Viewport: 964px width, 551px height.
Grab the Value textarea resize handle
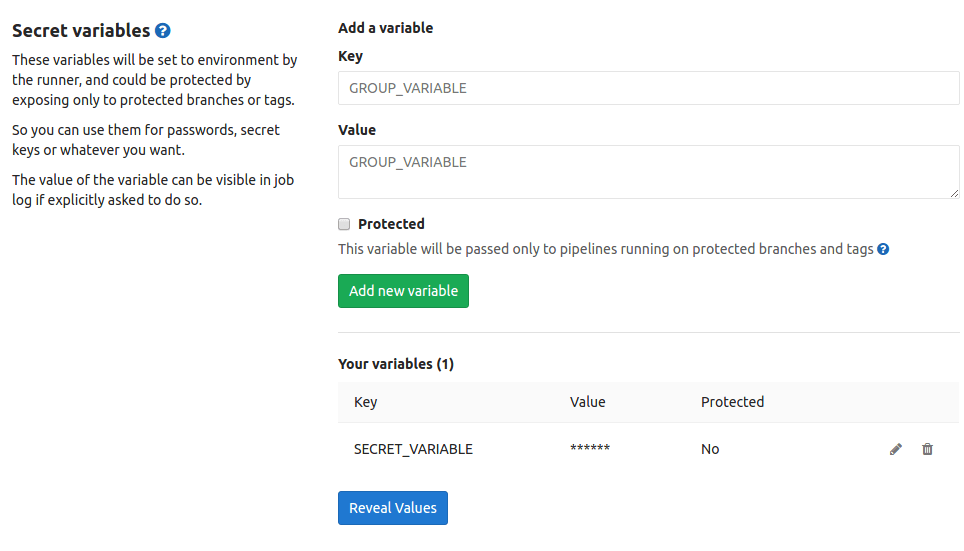coord(954,193)
